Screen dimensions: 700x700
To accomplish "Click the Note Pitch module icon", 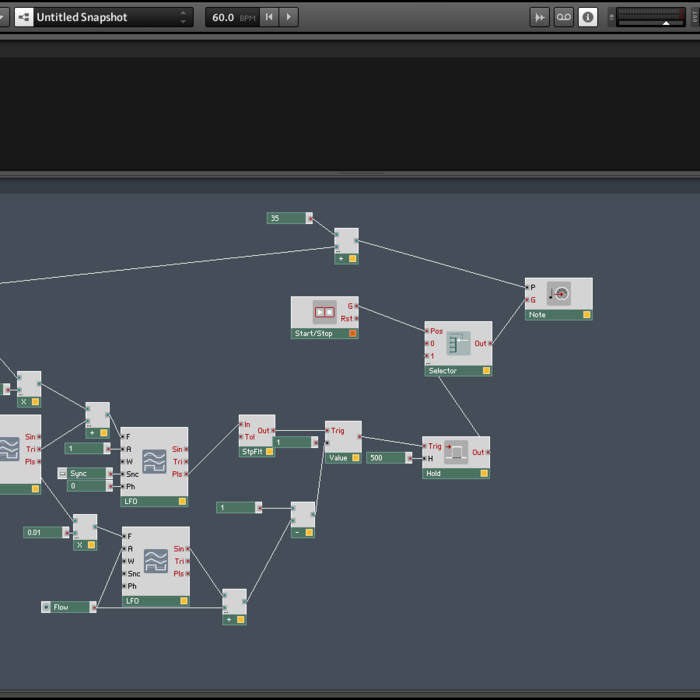I will 561,293.
